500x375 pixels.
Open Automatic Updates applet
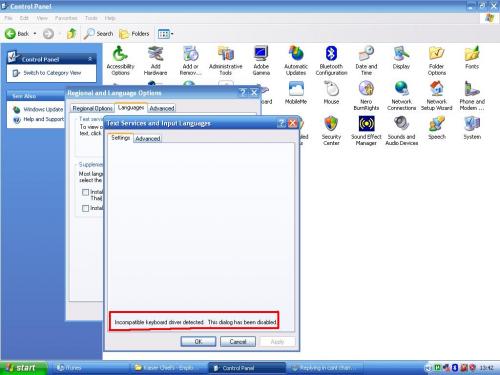coord(296,61)
